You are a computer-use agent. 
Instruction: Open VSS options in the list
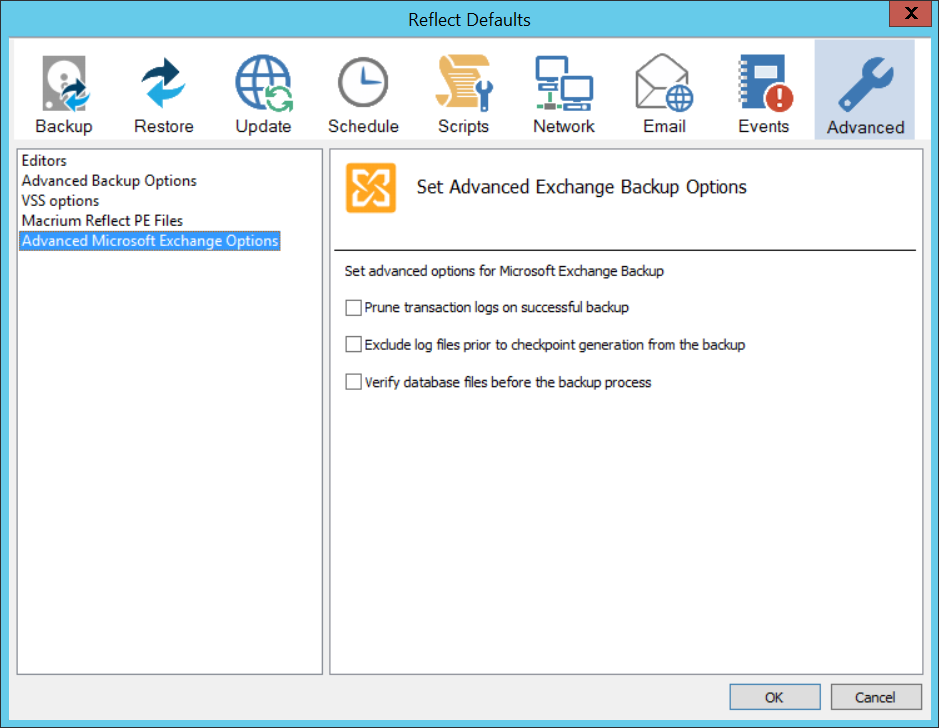point(60,201)
